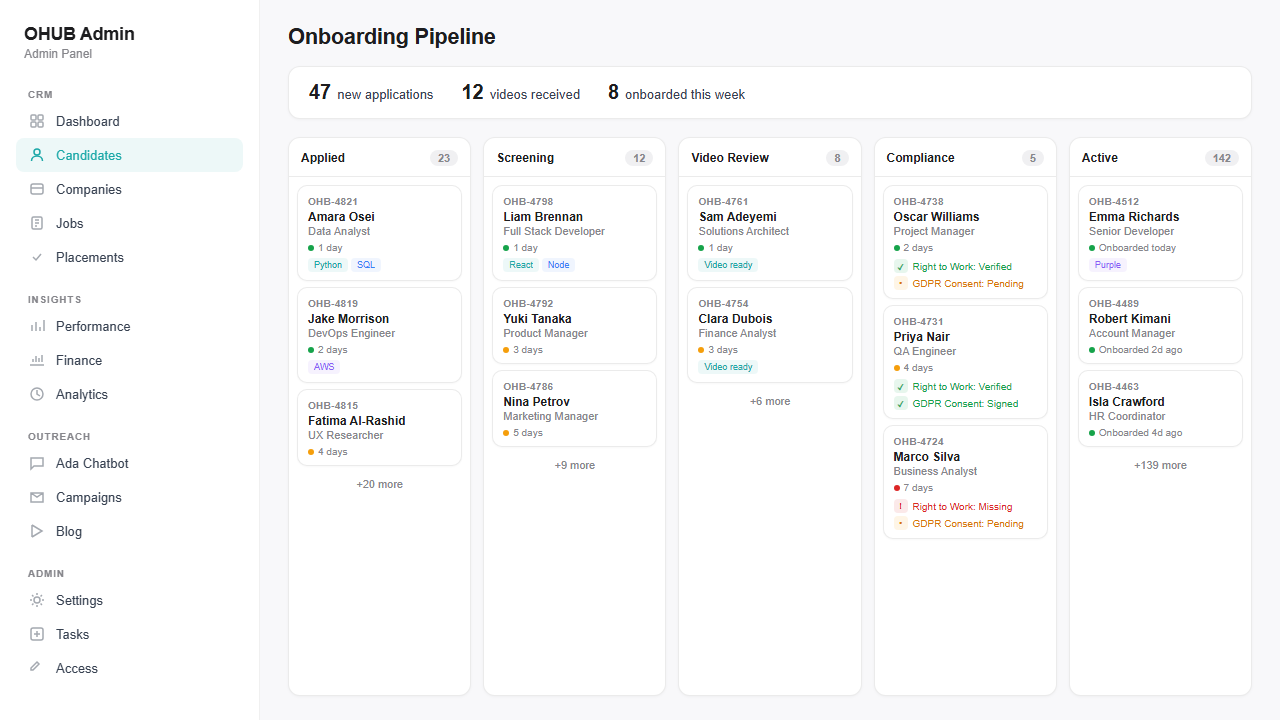
Task: Click Priya Nair's GDPR Consent signed check icon
Action: tap(901, 404)
